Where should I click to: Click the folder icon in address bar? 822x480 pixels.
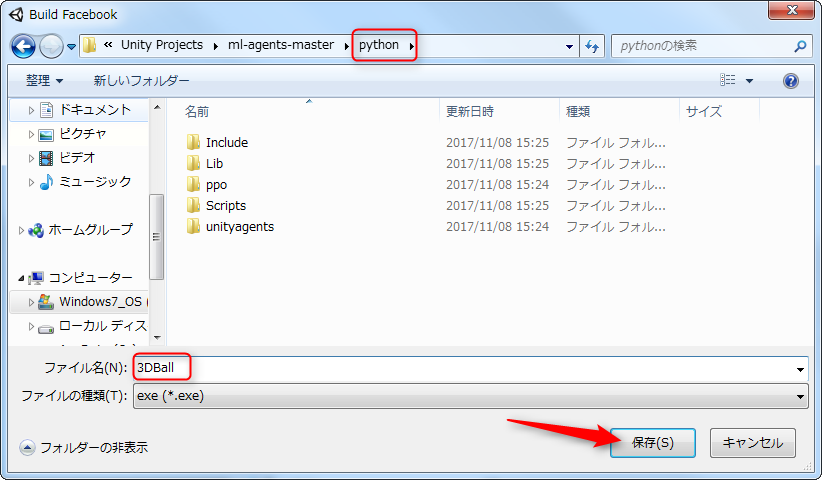pos(90,45)
